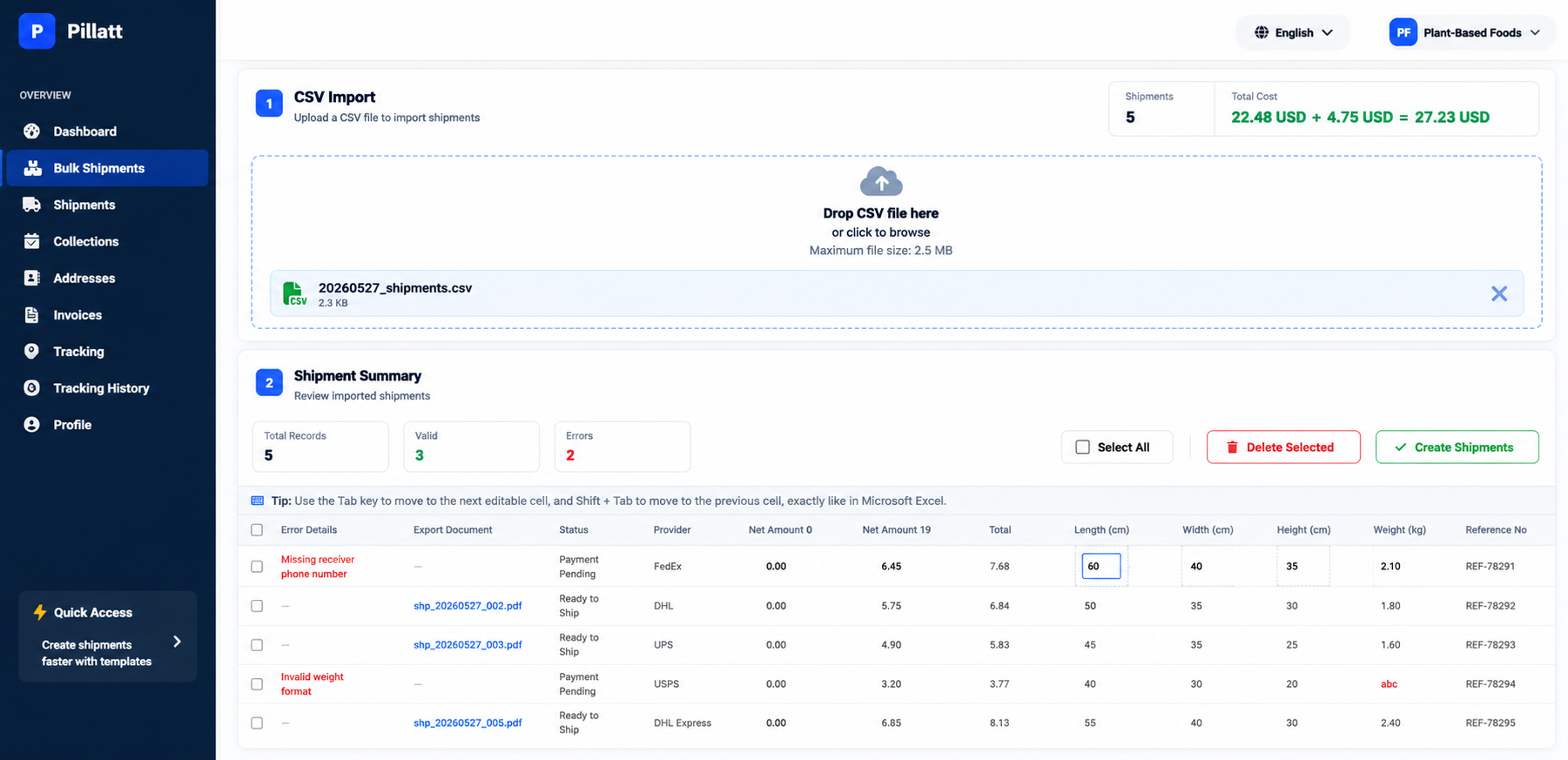Click the PF account avatar

pyautogui.click(x=1403, y=32)
